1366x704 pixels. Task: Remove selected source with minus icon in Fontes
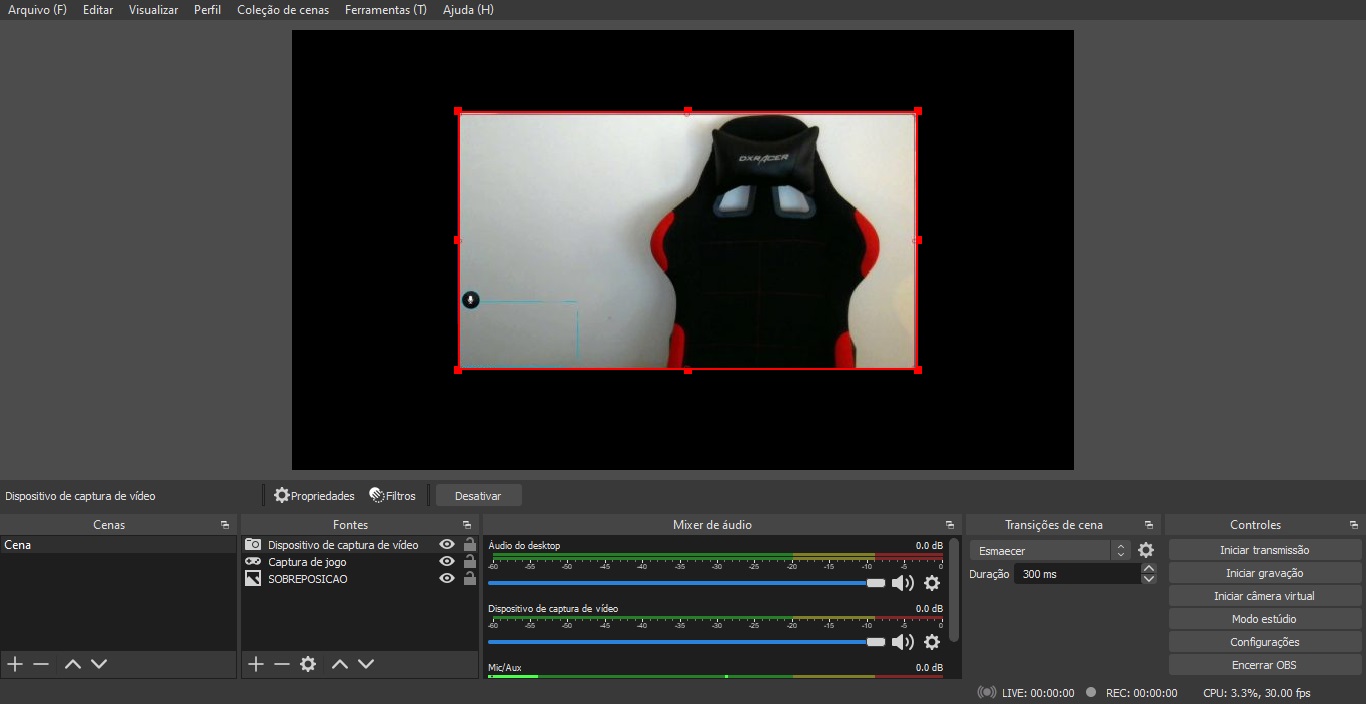pyautogui.click(x=282, y=664)
